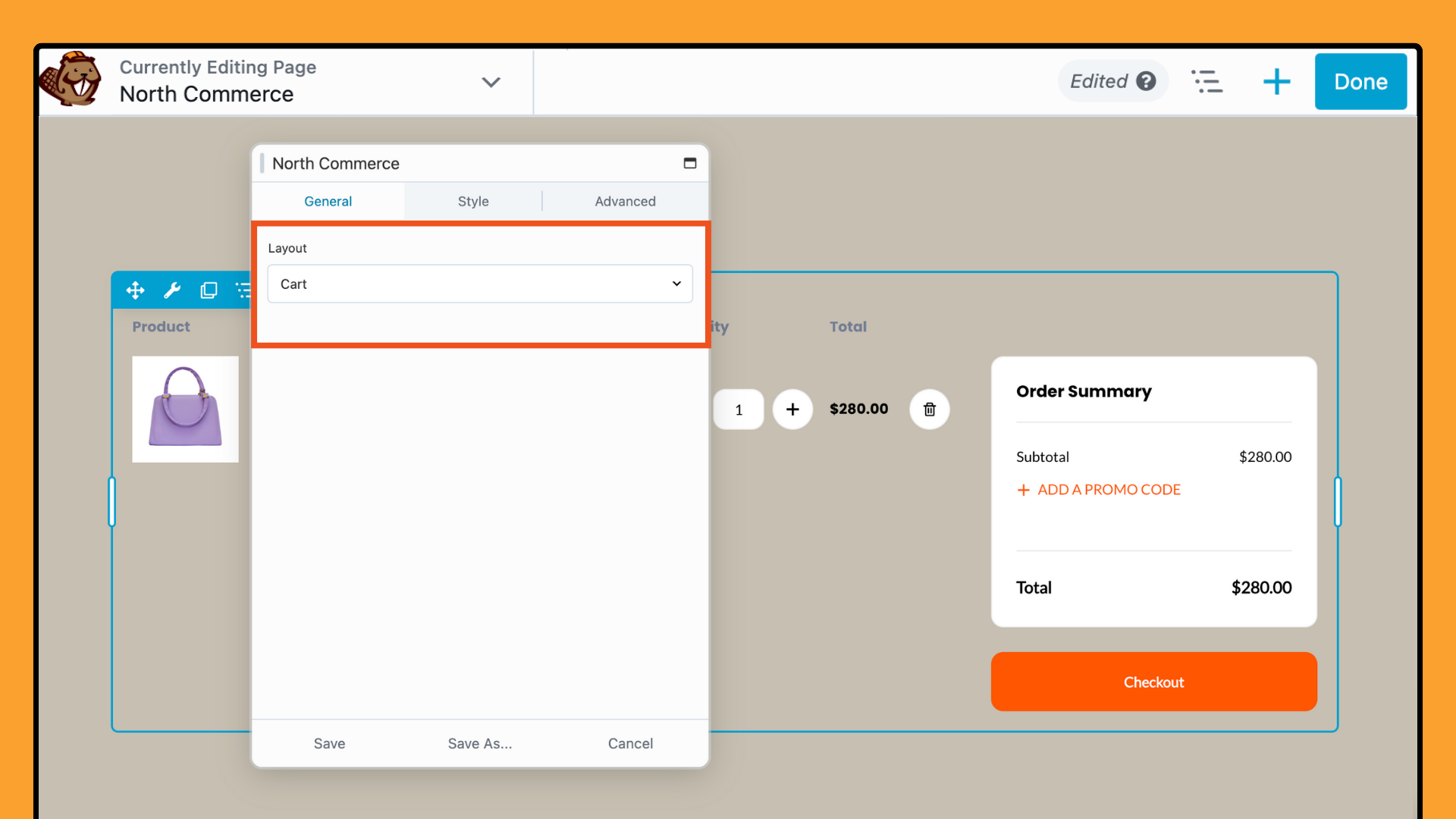Click the Edited help question mark
Screen dimensions: 1456x819
click(x=1146, y=81)
